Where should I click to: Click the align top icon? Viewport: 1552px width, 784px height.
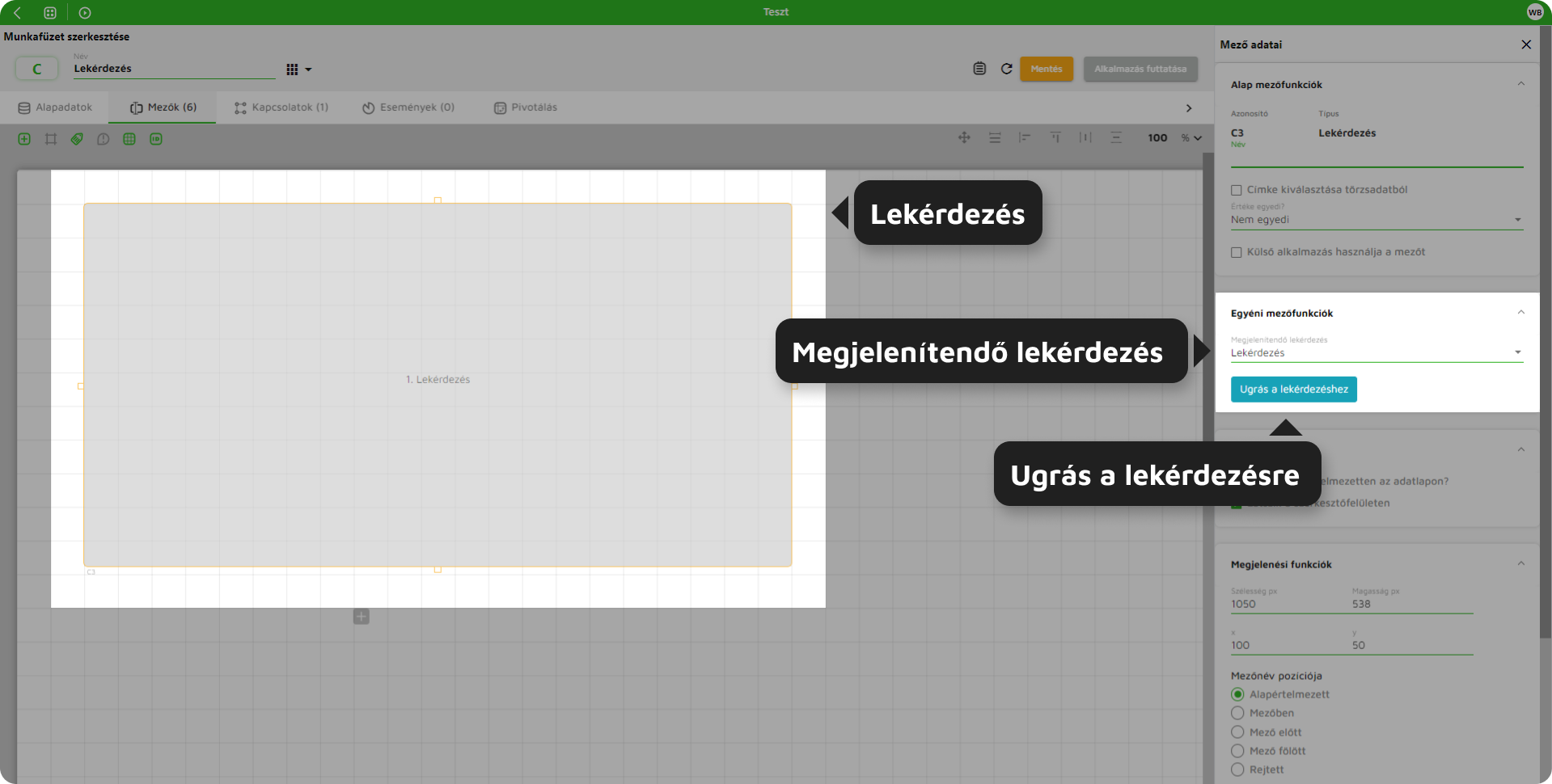click(x=1055, y=137)
